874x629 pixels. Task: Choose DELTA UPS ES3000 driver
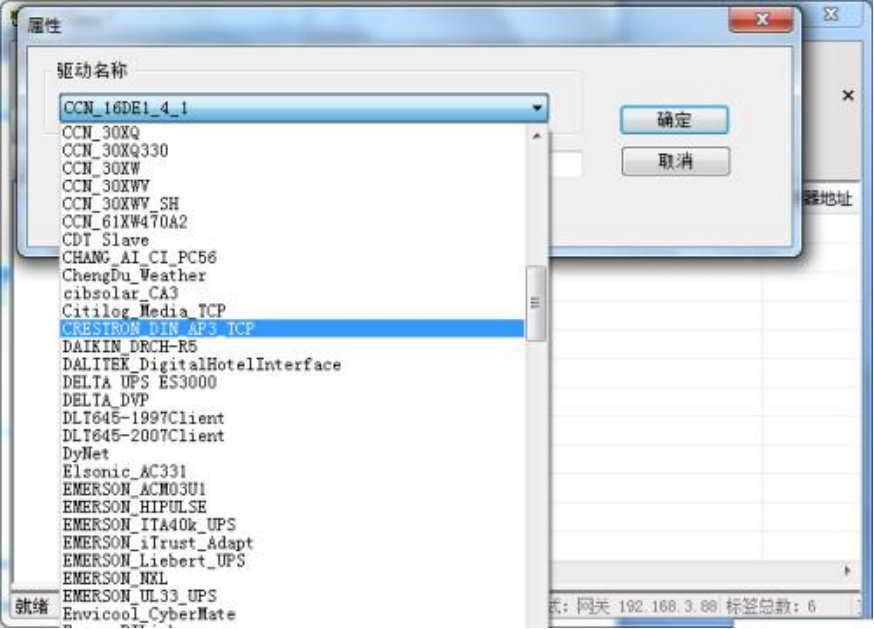pyautogui.click(x=292, y=383)
